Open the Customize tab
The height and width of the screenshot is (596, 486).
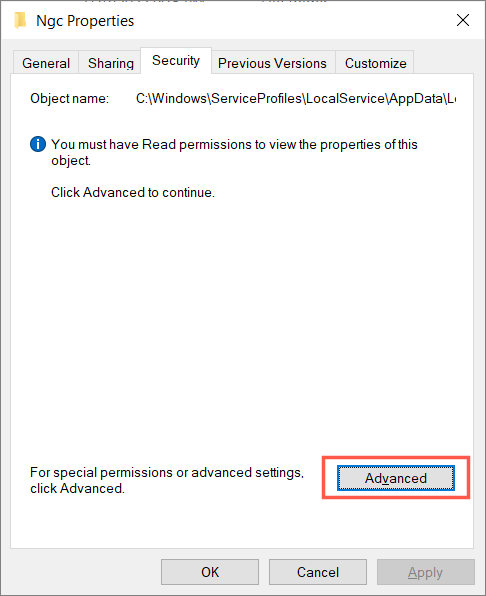[x=375, y=63]
